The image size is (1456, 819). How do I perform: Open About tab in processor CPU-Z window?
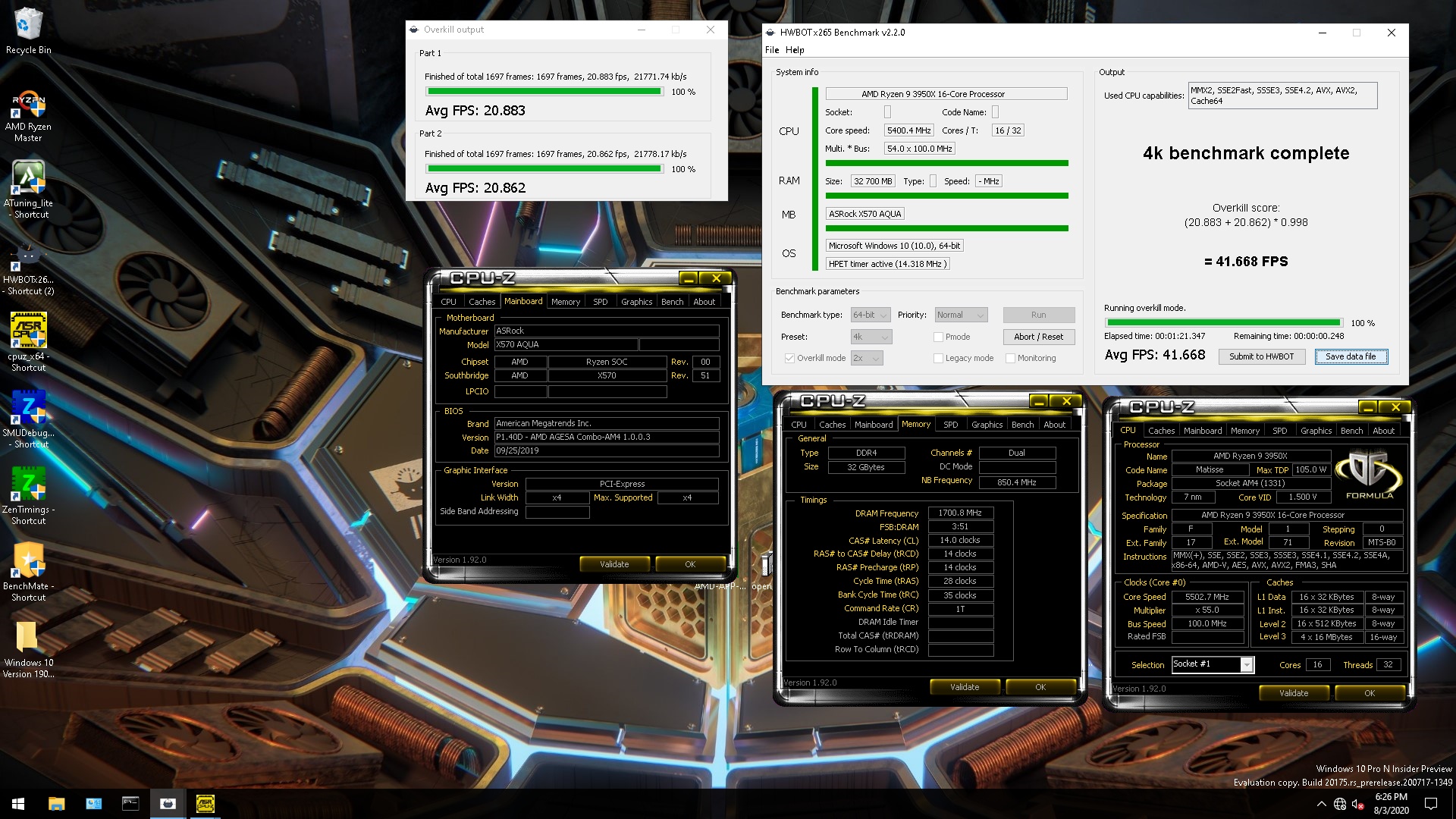(x=1383, y=431)
